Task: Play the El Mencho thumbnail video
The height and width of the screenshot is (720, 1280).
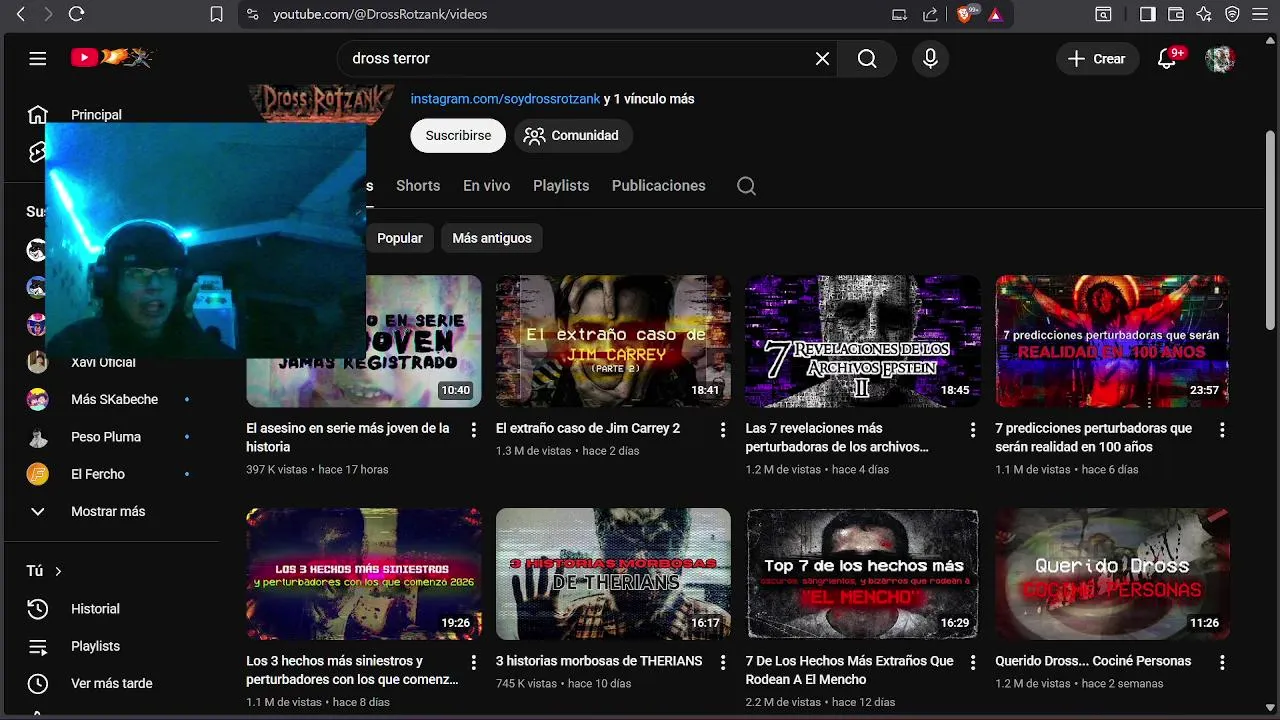Action: [x=863, y=574]
